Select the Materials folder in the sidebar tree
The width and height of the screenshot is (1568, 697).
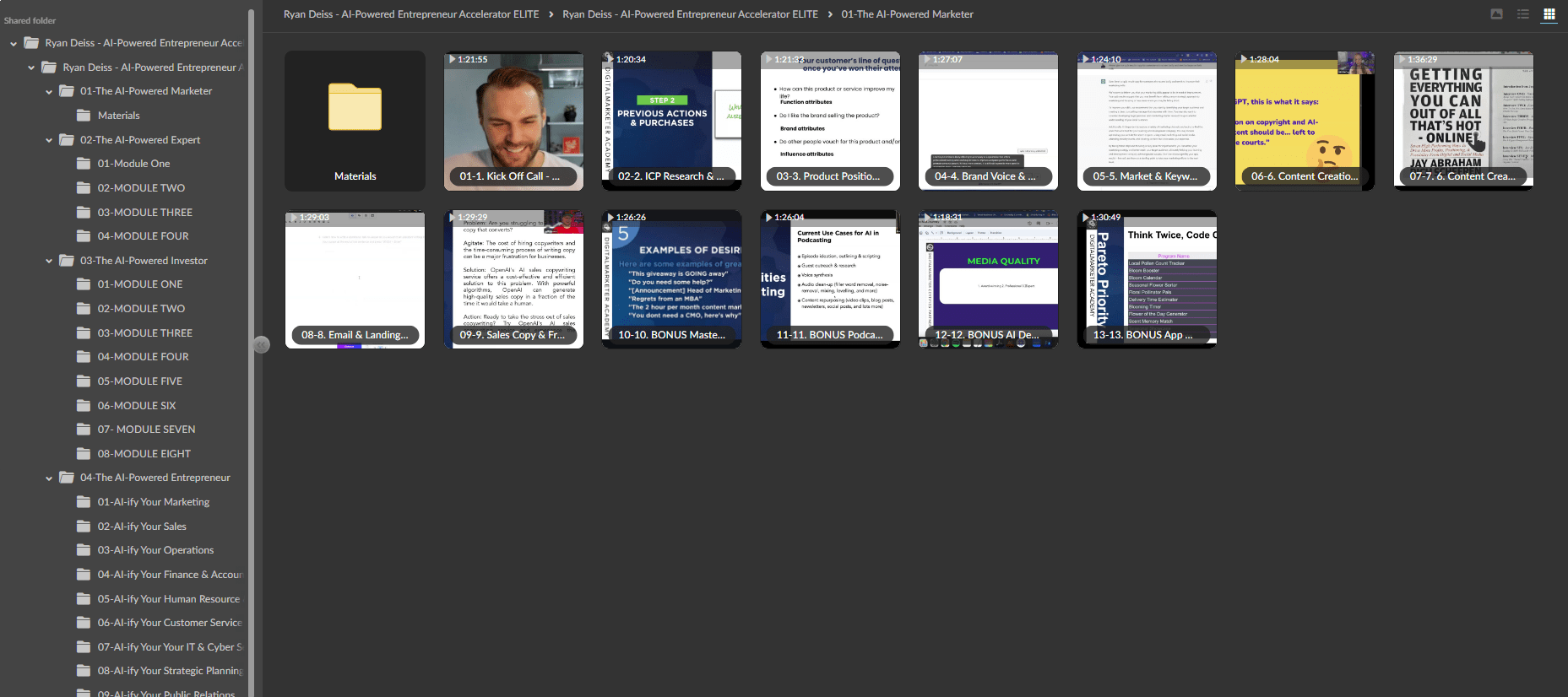coord(118,116)
